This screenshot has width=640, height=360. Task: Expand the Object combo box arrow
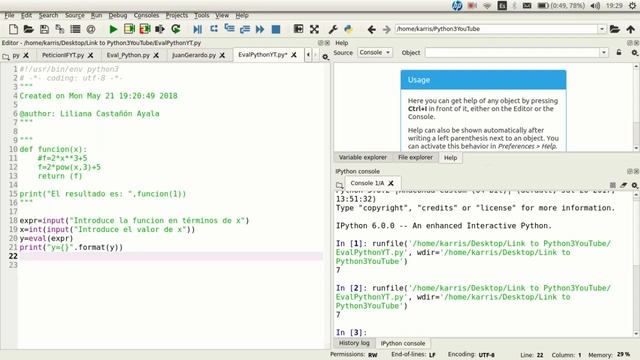pyautogui.click(x=604, y=53)
